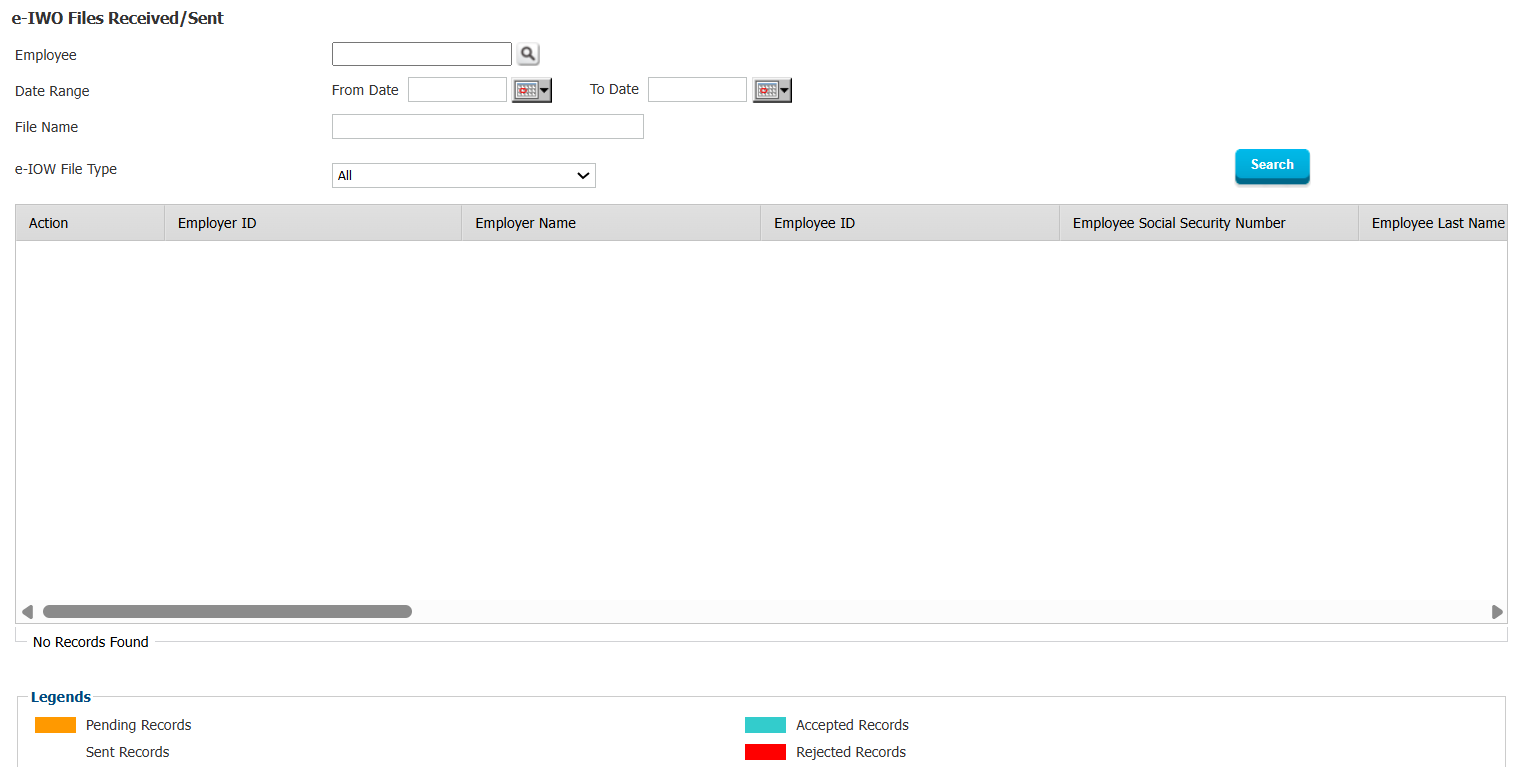1525x767 pixels.
Task: Sort by the Employer Name column header
Action: [611, 223]
